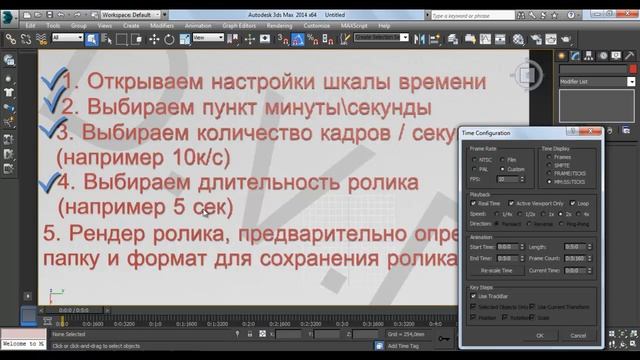Click Cancel in Time Configuration dialog
This screenshot has height=360, width=640.
click(578, 336)
